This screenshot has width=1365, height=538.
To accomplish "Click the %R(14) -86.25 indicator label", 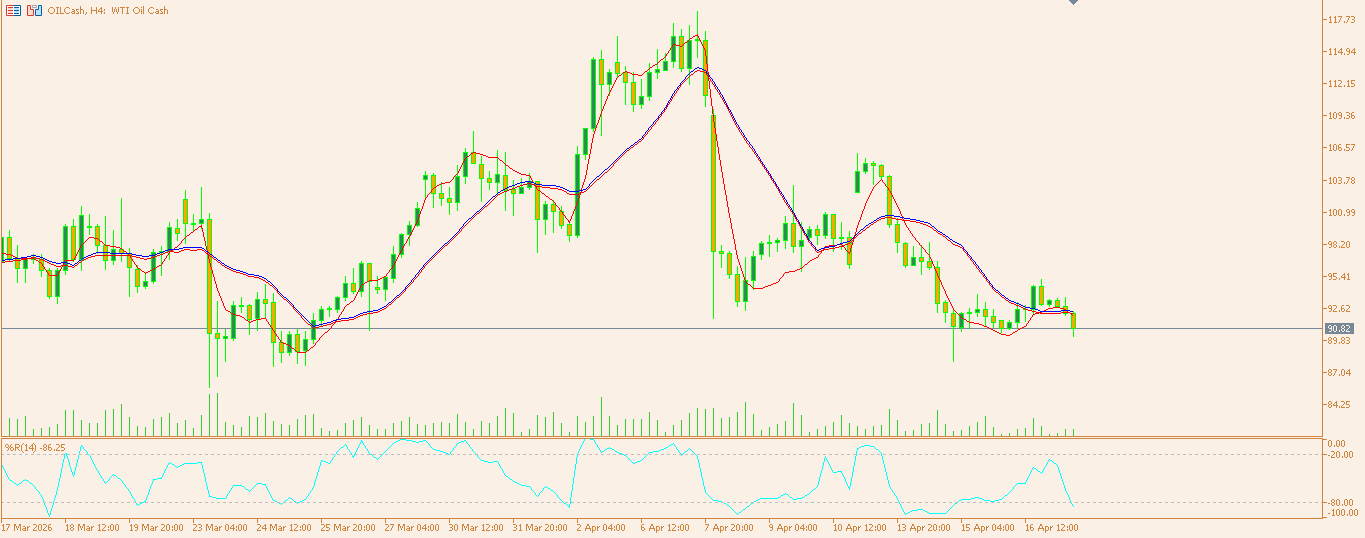I will pos(36,447).
